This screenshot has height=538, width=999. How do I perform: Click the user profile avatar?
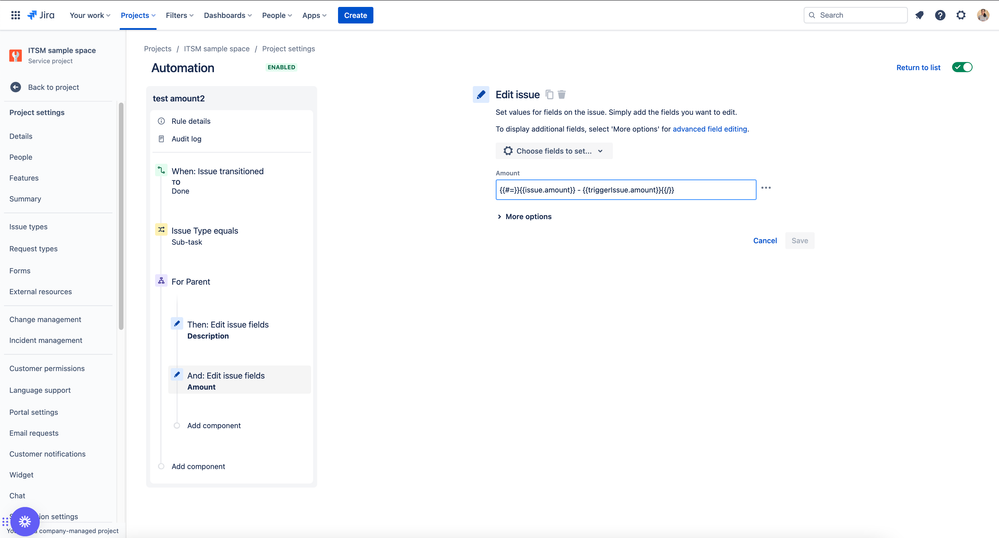point(983,15)
